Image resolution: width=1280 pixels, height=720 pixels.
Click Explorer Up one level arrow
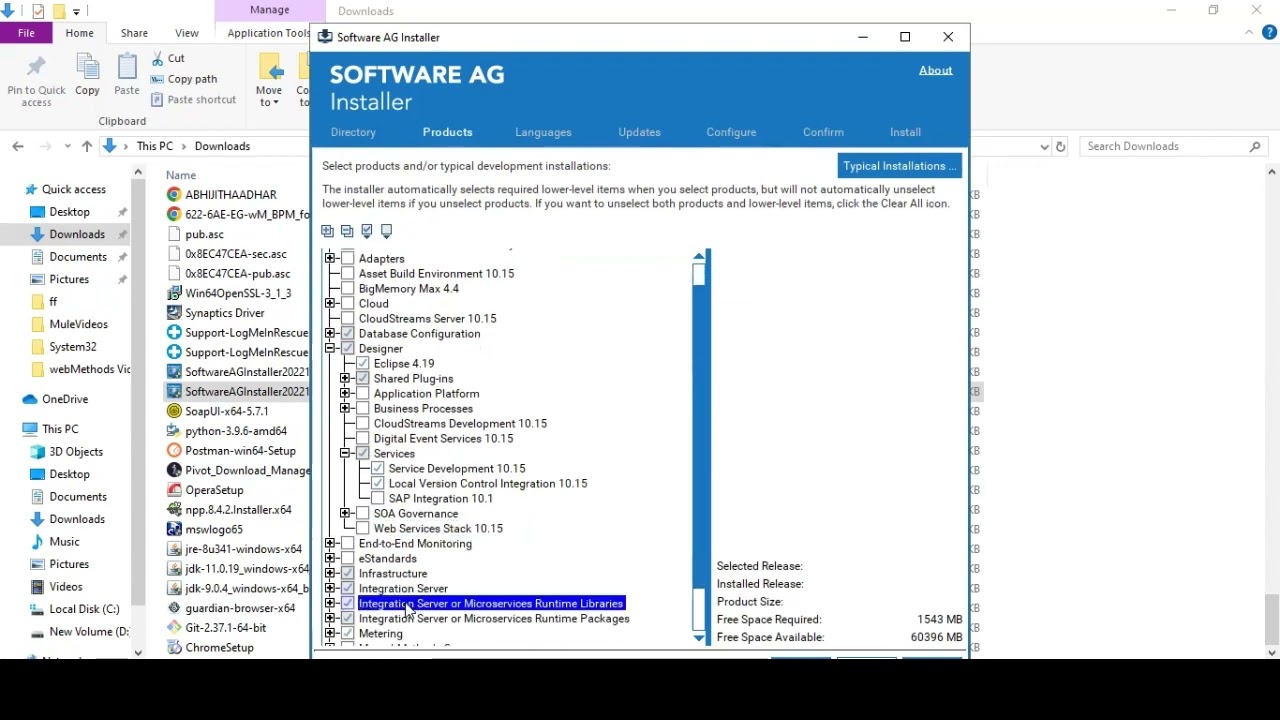click(87, 146)
